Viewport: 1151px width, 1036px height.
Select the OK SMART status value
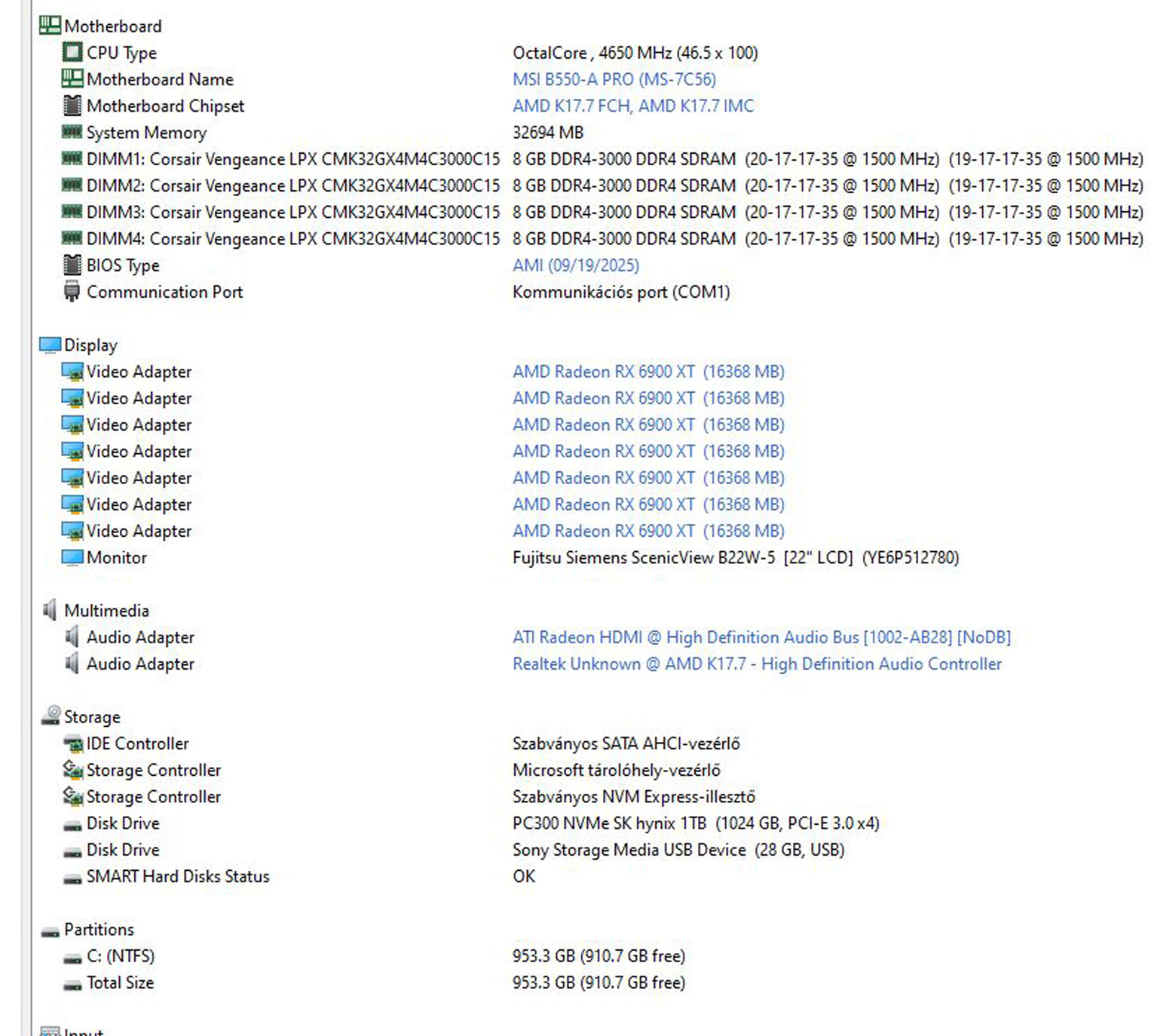[524, 876]
